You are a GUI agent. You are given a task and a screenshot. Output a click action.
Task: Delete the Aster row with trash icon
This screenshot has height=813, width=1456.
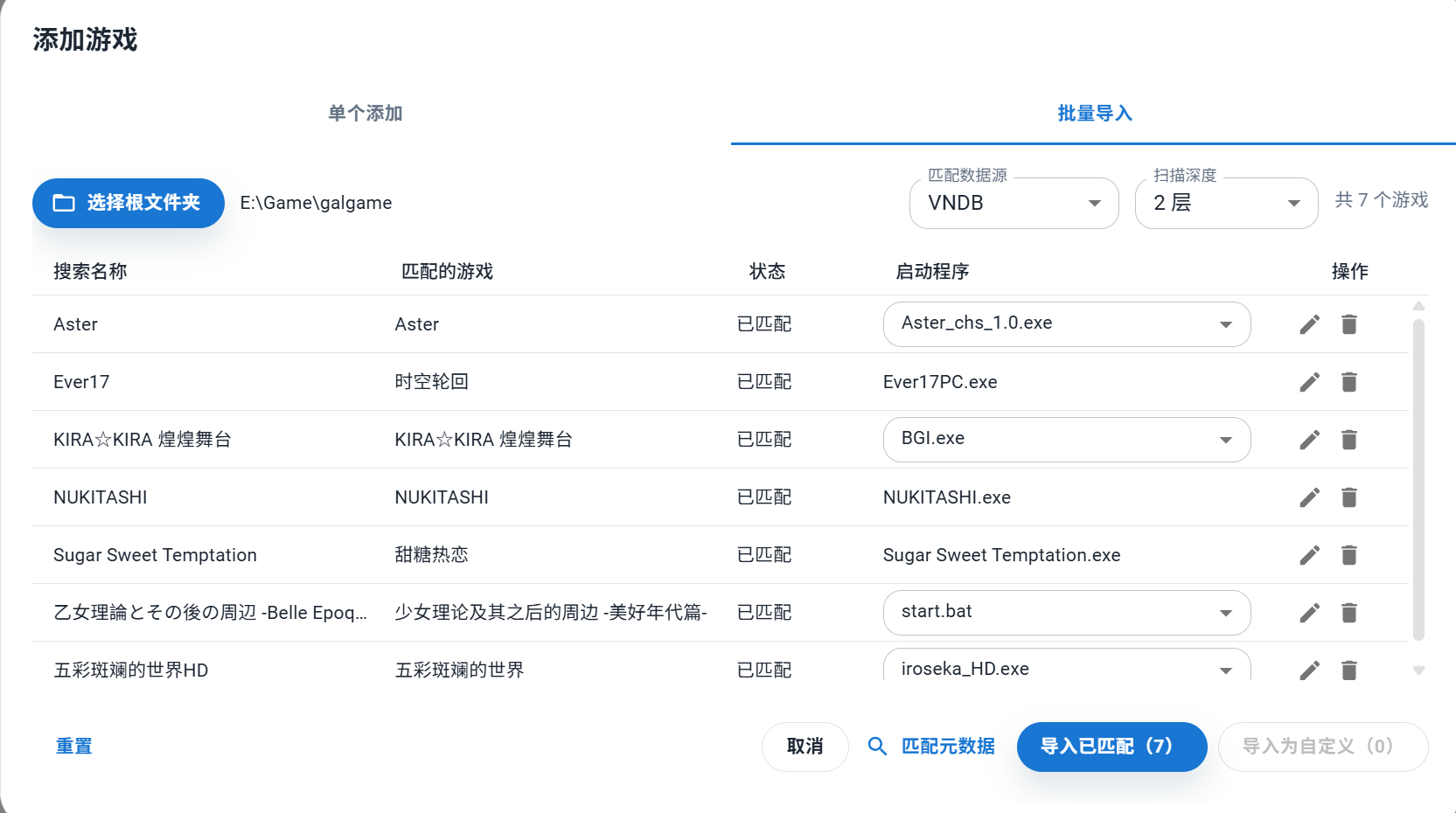1349,324
